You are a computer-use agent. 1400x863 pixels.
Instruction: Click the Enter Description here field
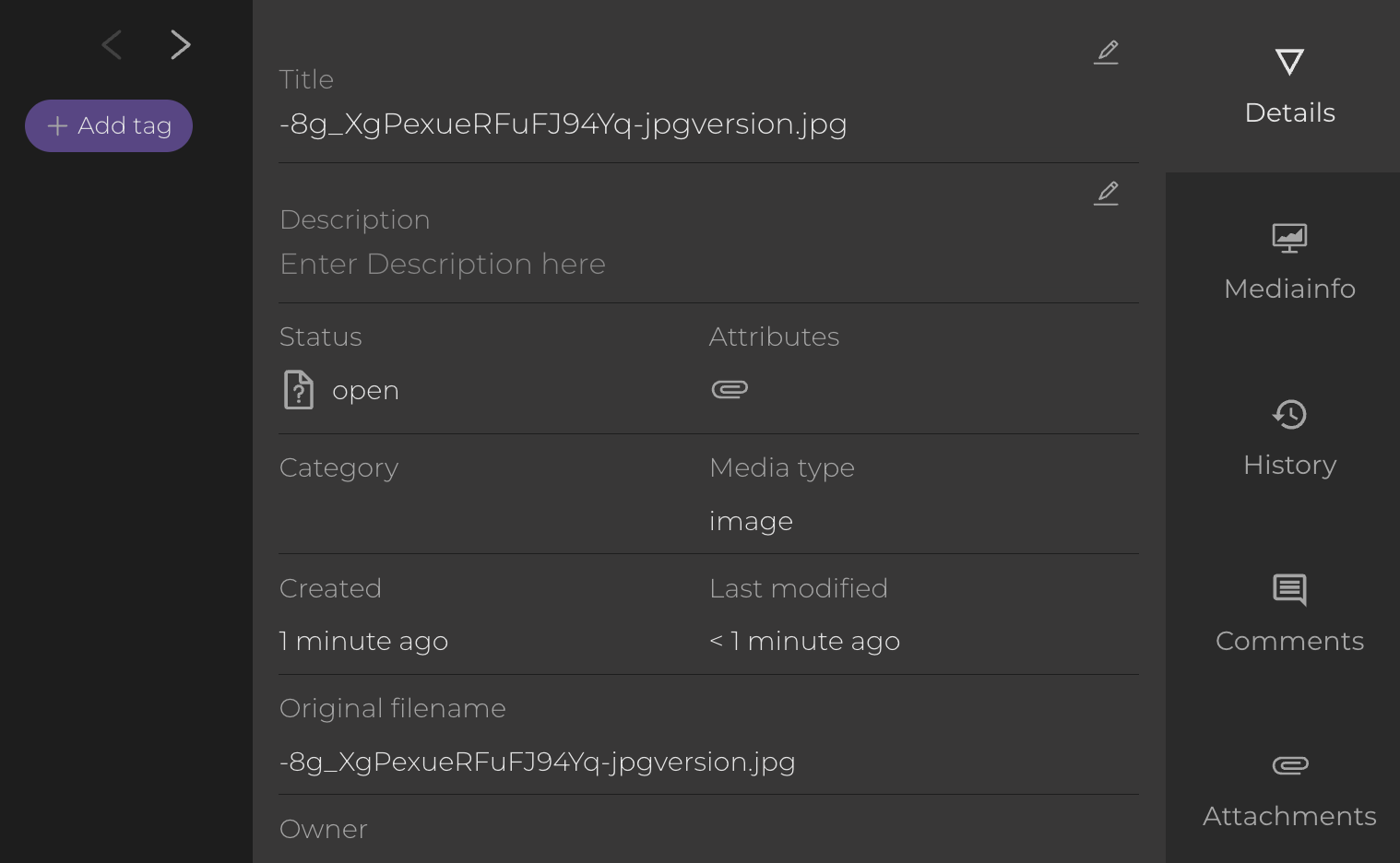(443, 265)
